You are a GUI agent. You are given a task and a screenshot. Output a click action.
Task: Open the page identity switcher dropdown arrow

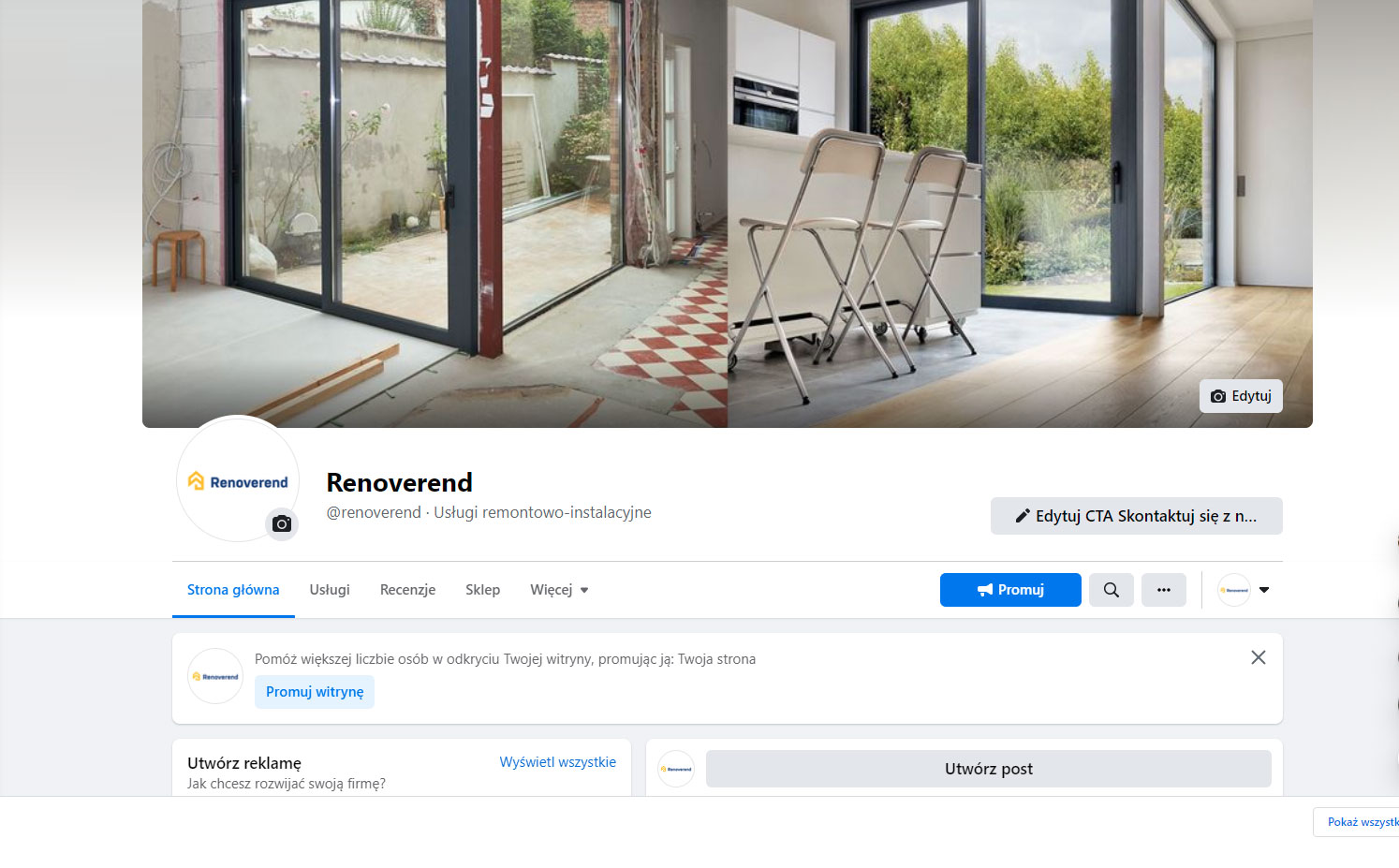[1264, 590]
